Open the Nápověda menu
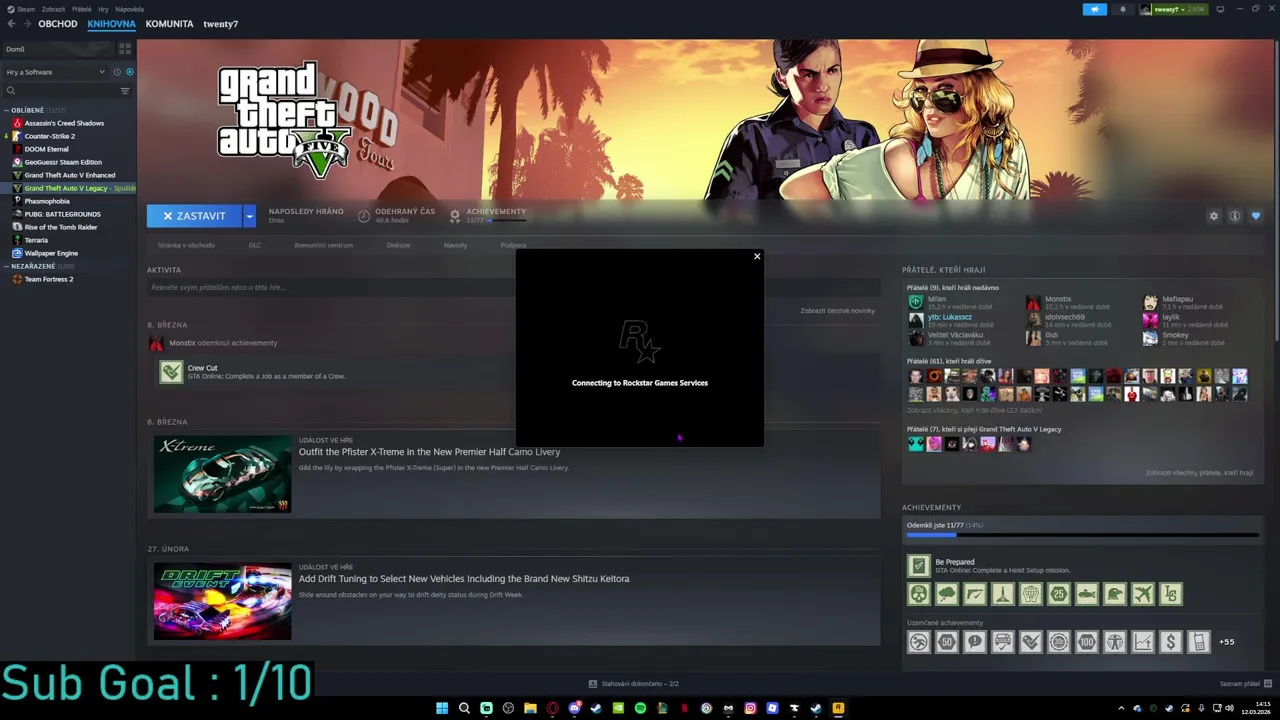Screen dimensions: 1280x720 tap(129, 9)
